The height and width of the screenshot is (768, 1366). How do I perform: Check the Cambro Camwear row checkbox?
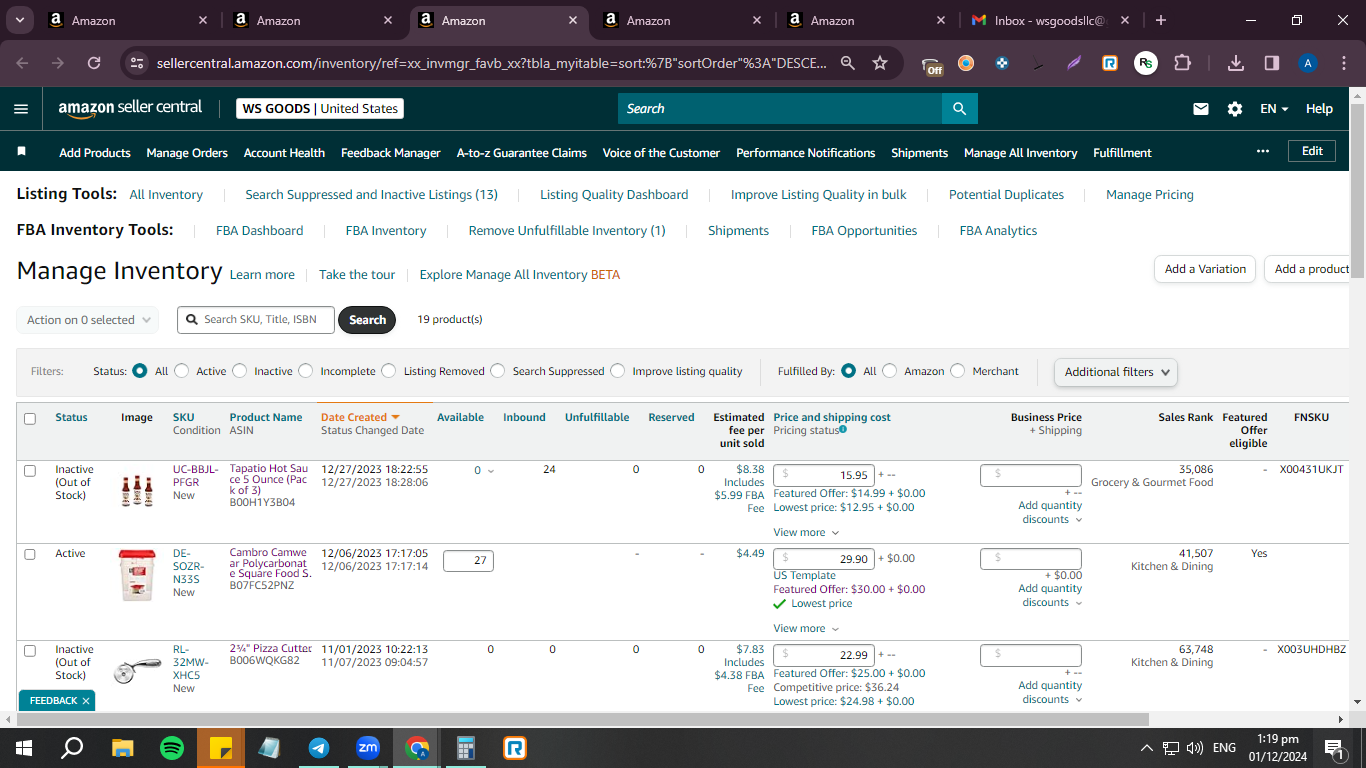point(30,554)
